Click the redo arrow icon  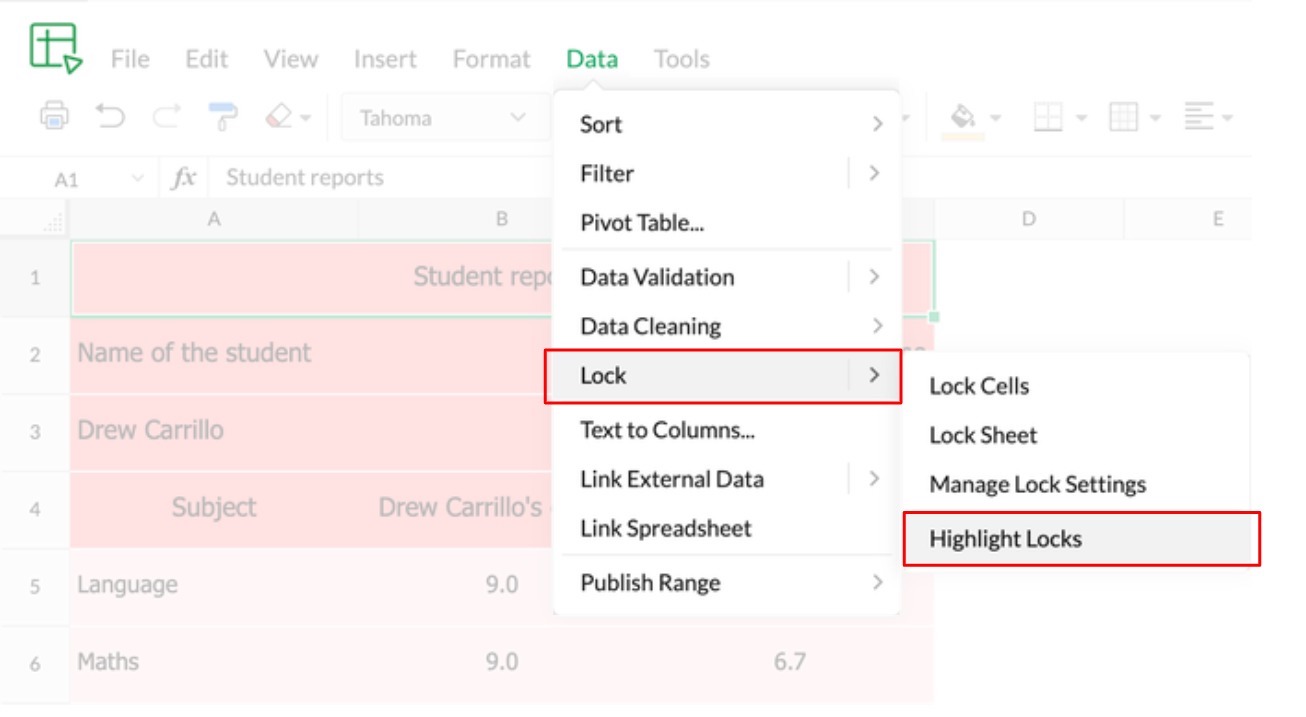(165, 116)
